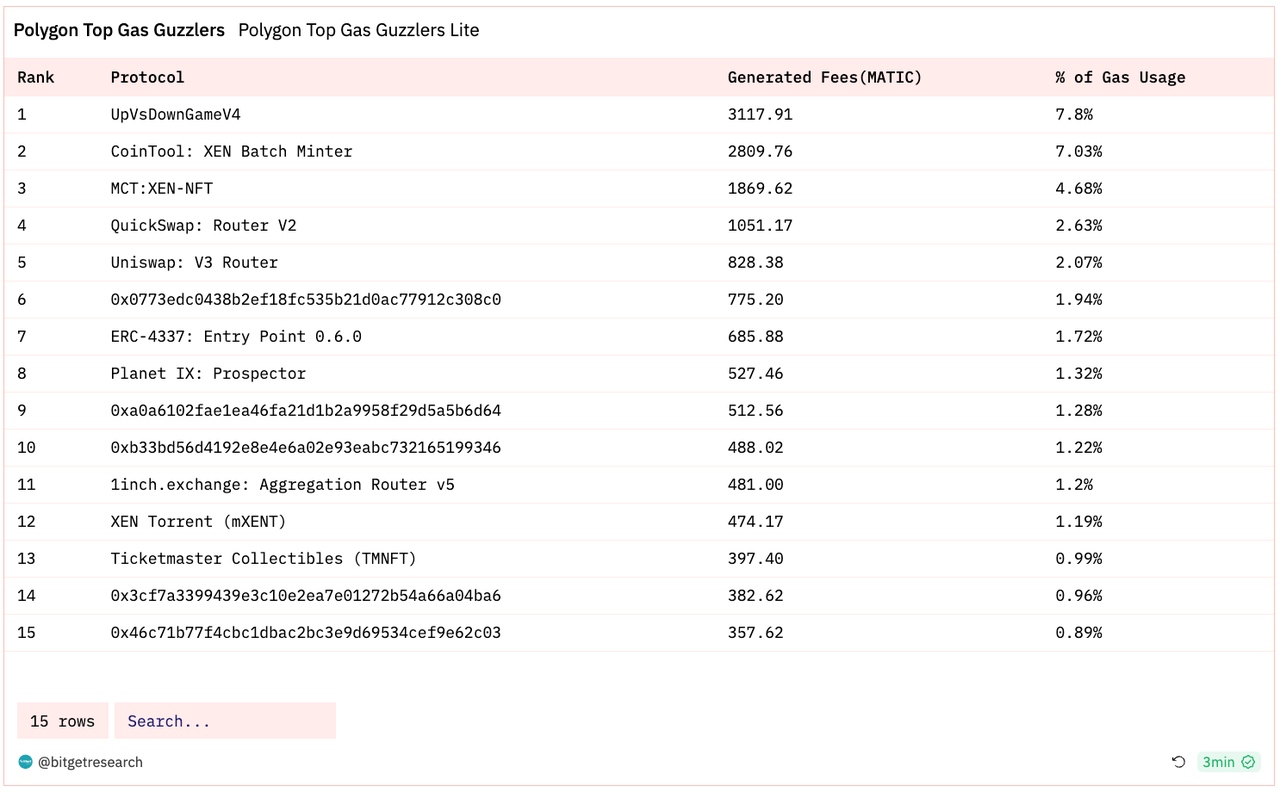Click the refresh query icon
Viewport: 1280px width, 792px height.
pos(1178,762)
